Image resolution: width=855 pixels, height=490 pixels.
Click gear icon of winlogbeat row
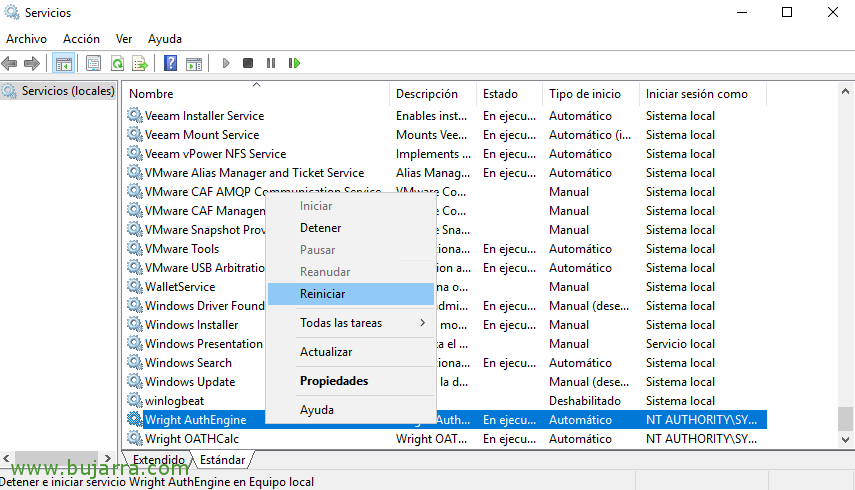[135, 400]
